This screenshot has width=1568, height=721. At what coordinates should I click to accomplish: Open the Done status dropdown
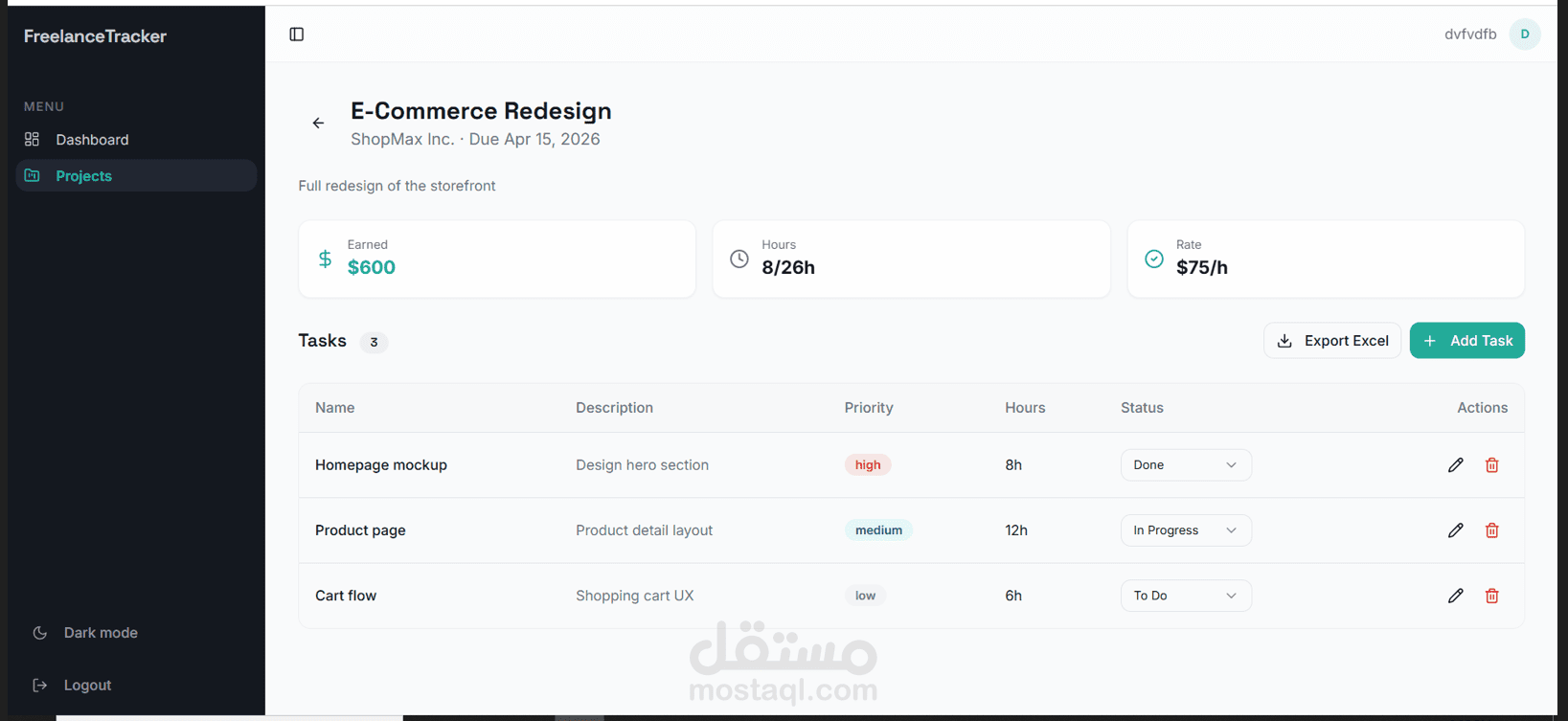pos(1185,465)
